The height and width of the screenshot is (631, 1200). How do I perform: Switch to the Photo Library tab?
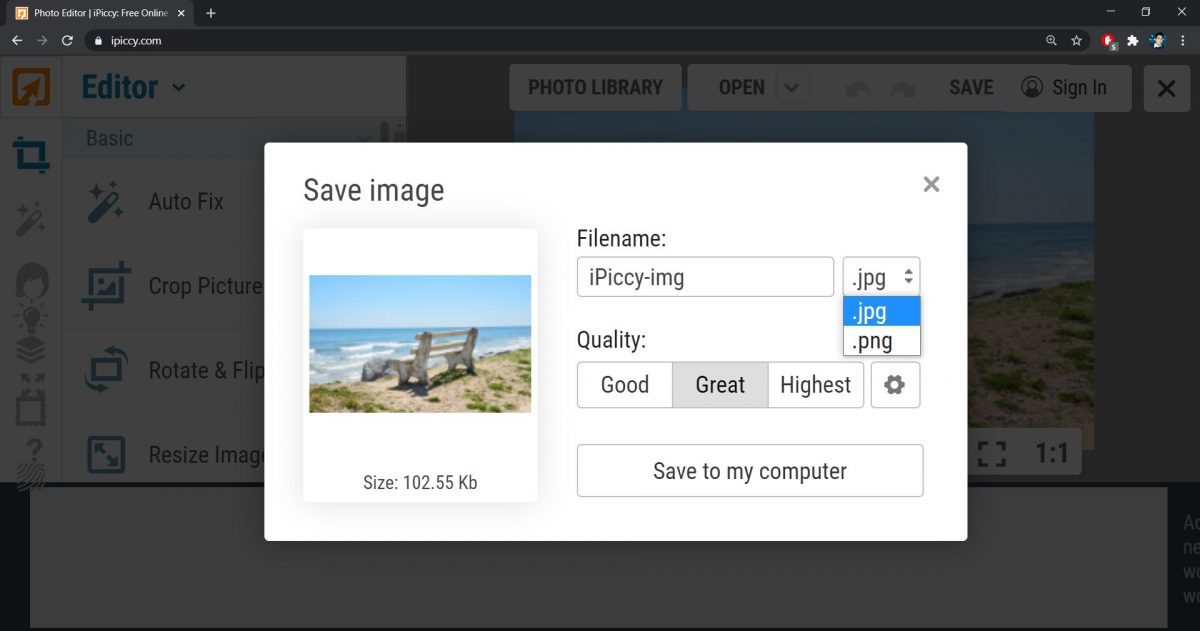595,87
